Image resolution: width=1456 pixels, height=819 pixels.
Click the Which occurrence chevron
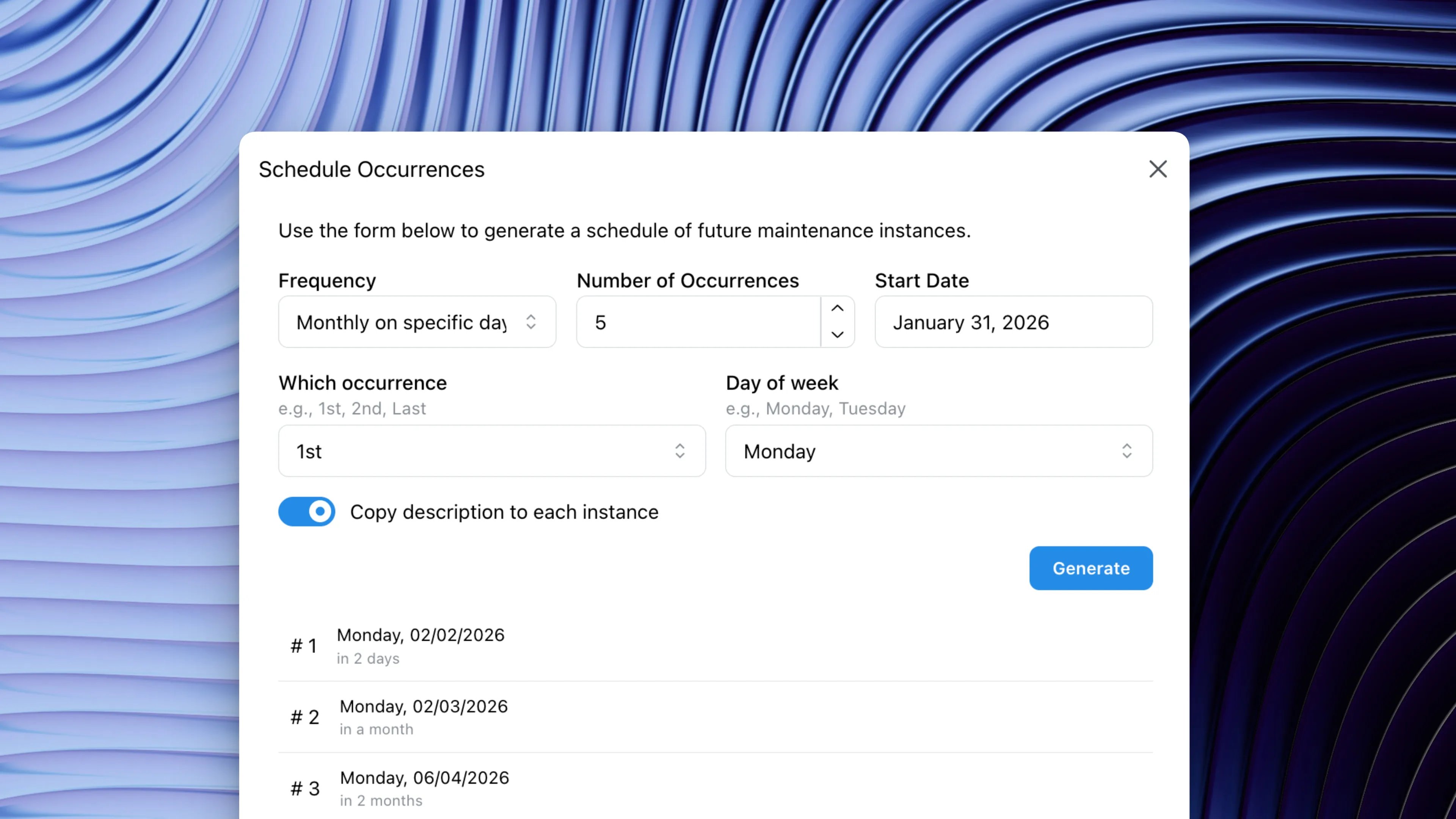(x=681, y=450)
